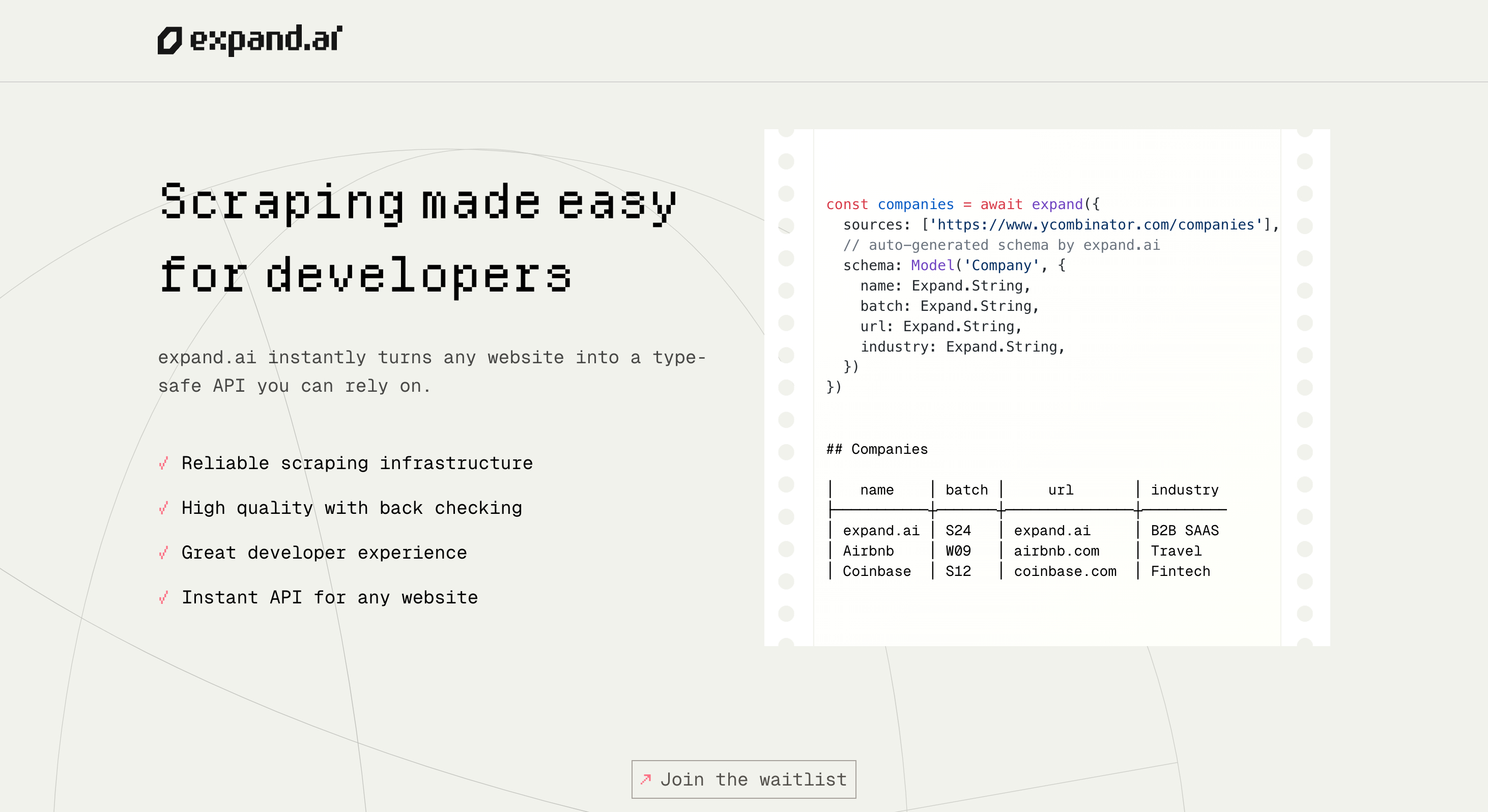The height and width of the screenshot is (812, 1488).
Task: Click the 'W09' batch cell
Action: click(x=958, y=551)
